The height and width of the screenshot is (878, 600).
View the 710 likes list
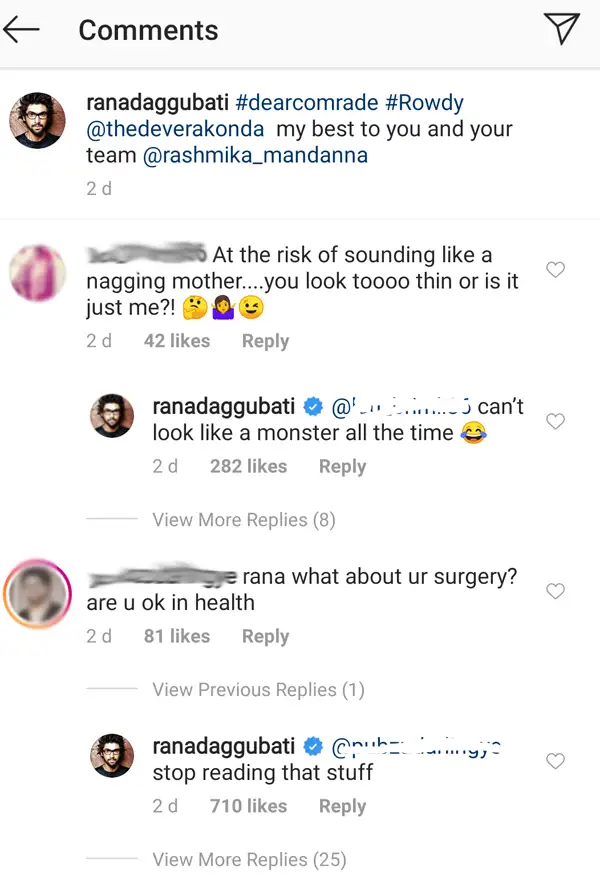tap(248, 807)
